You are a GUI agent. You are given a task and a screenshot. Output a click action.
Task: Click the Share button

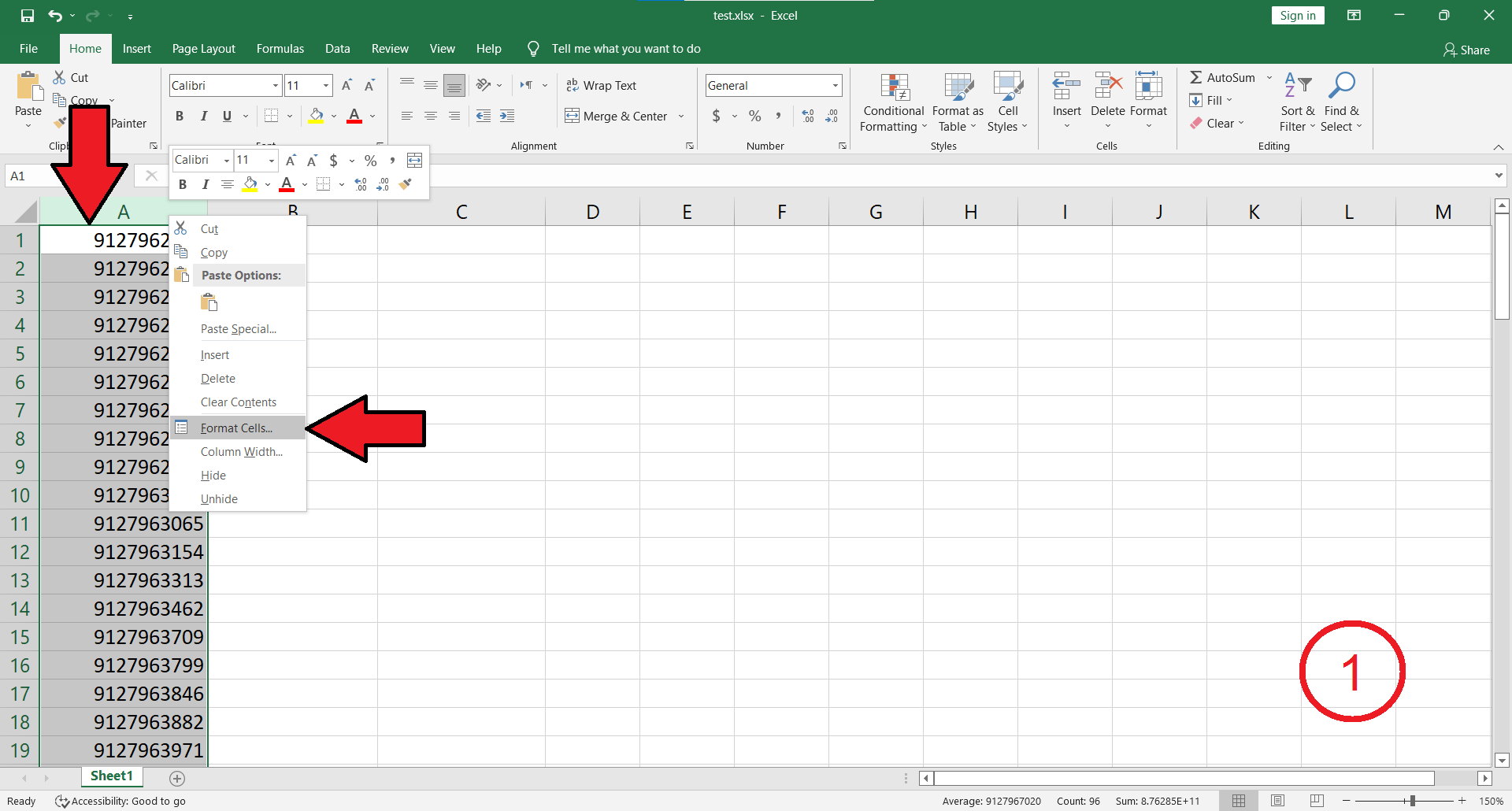pyautogui.click(x=1466, y=50)
